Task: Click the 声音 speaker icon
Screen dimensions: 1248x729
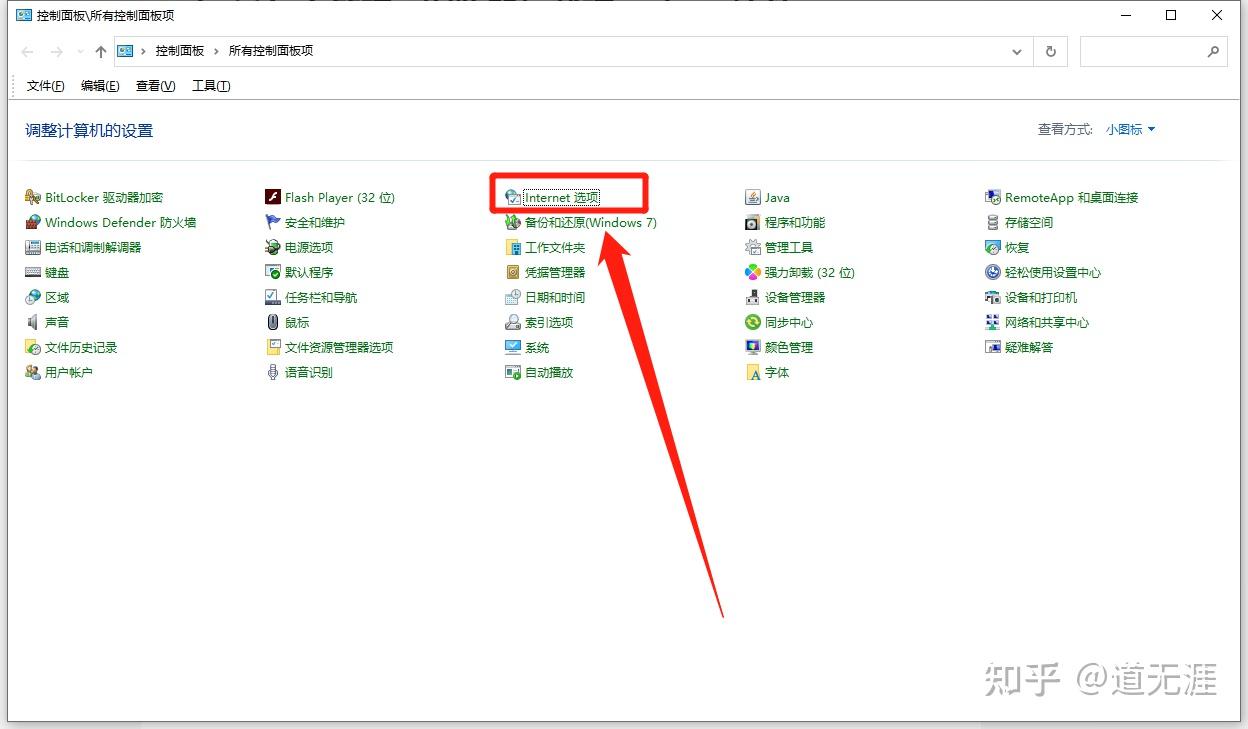Action: 33,323
